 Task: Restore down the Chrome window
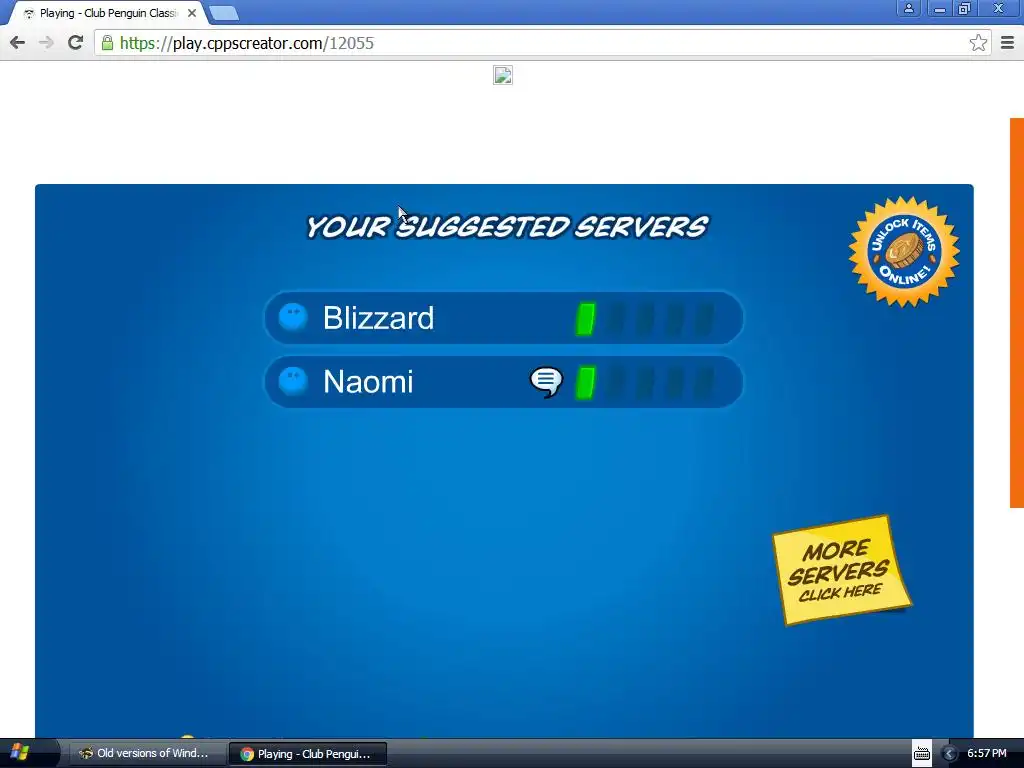coord(965,8)
